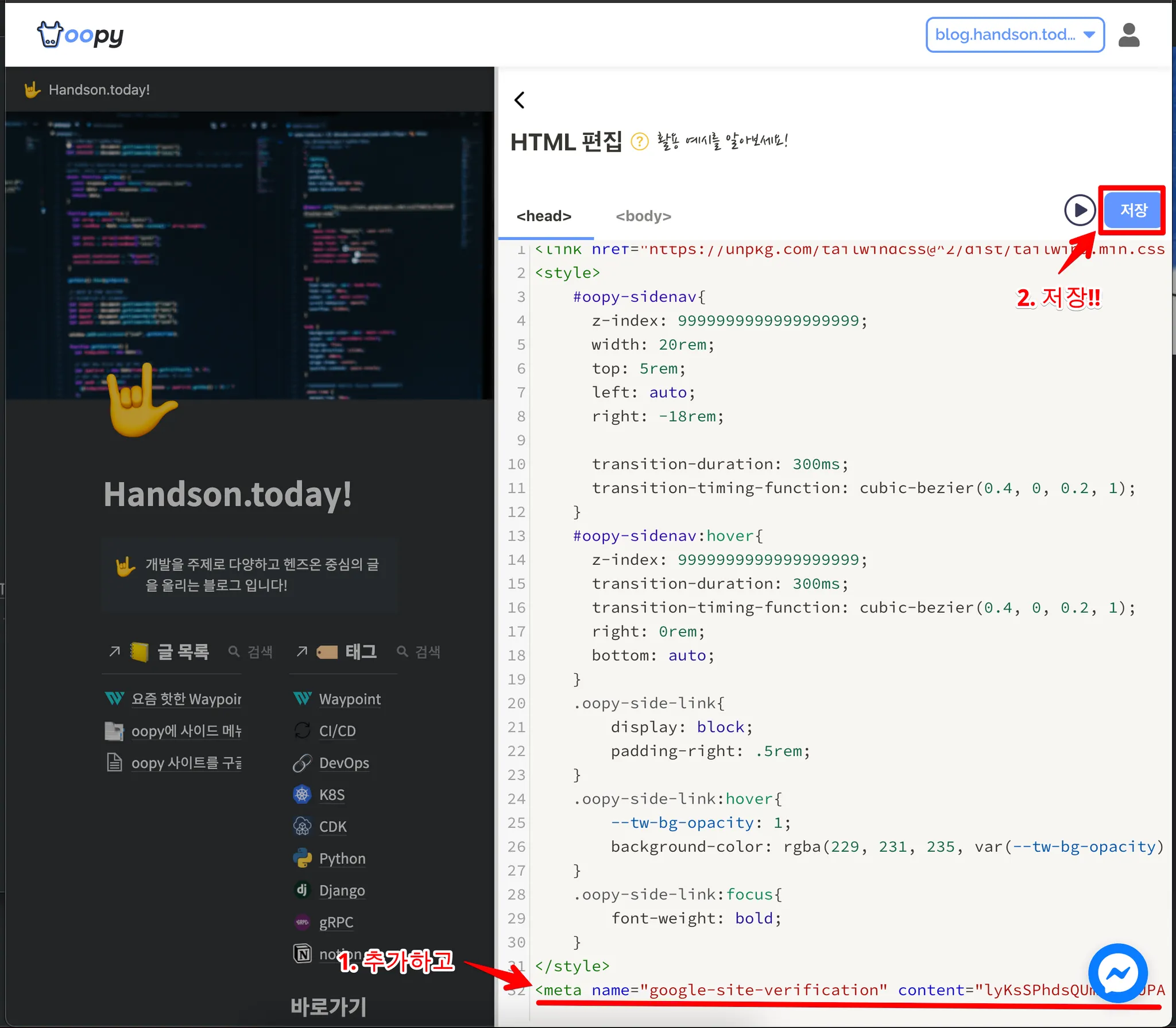Open the Messenger chat bubble
Image resolution: width=1176 pixels, height=1028 pixels.
[x=1117, y=973]
